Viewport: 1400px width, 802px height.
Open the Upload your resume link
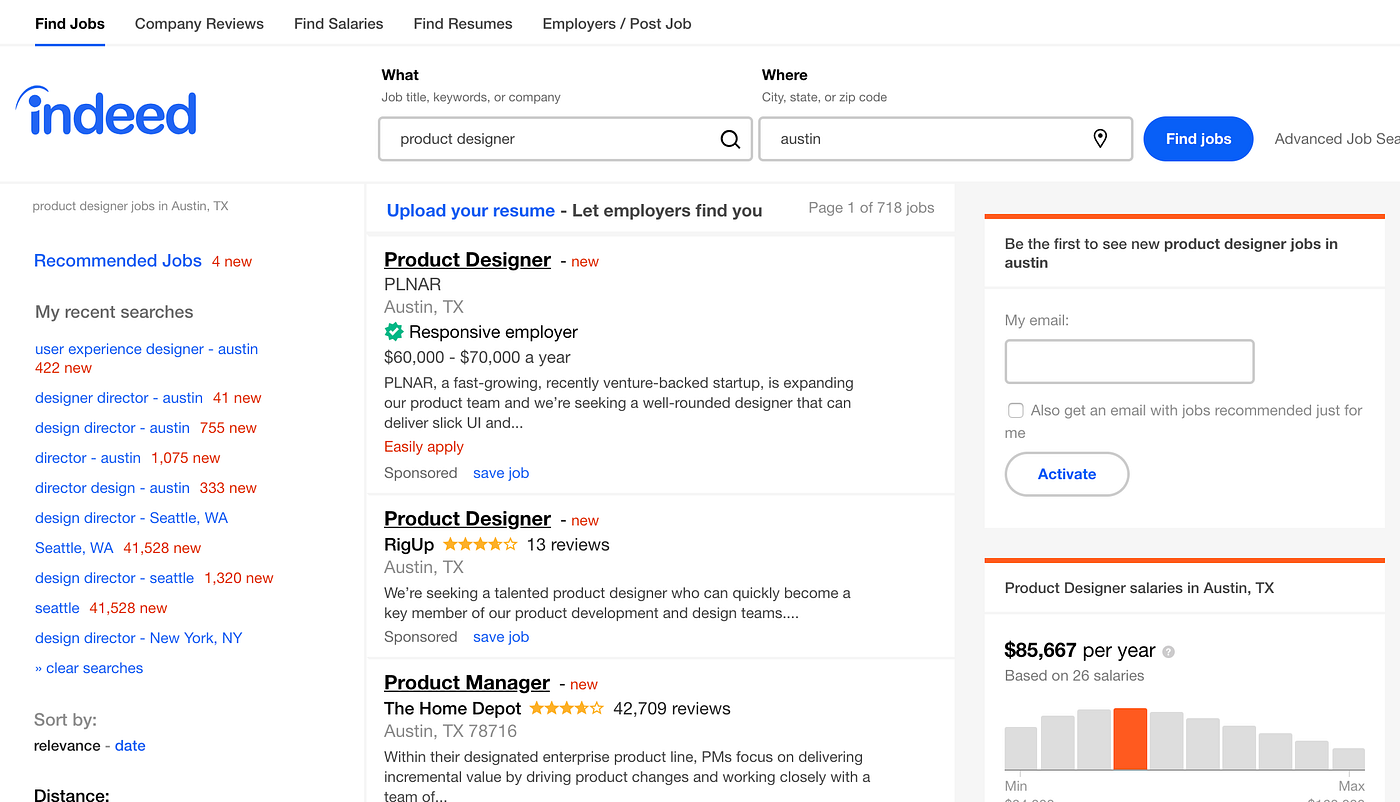(470, 211)
